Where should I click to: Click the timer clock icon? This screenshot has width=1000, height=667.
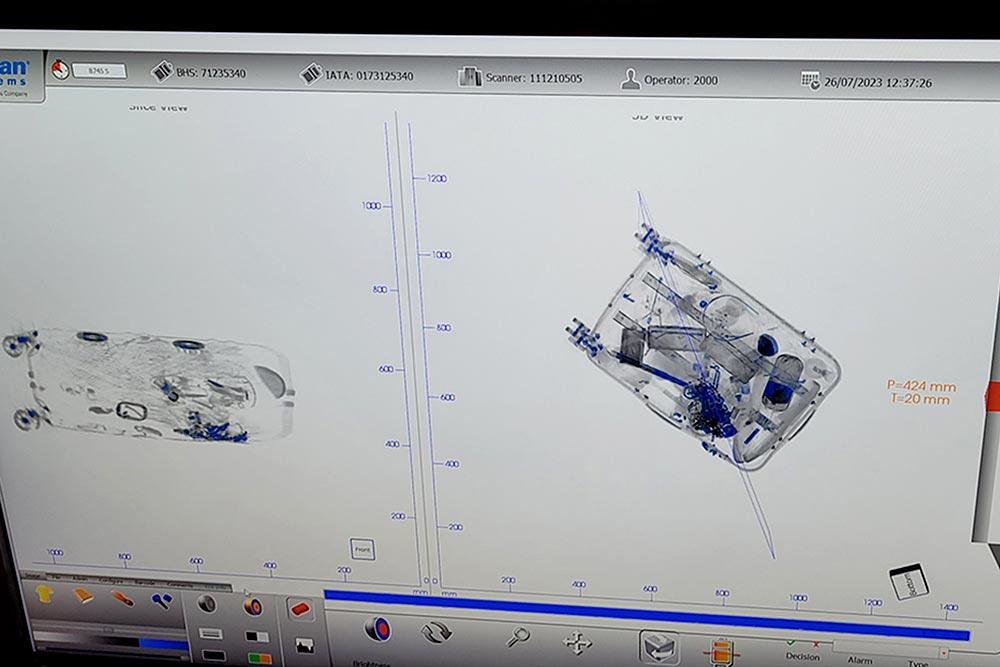coord(61,70)
